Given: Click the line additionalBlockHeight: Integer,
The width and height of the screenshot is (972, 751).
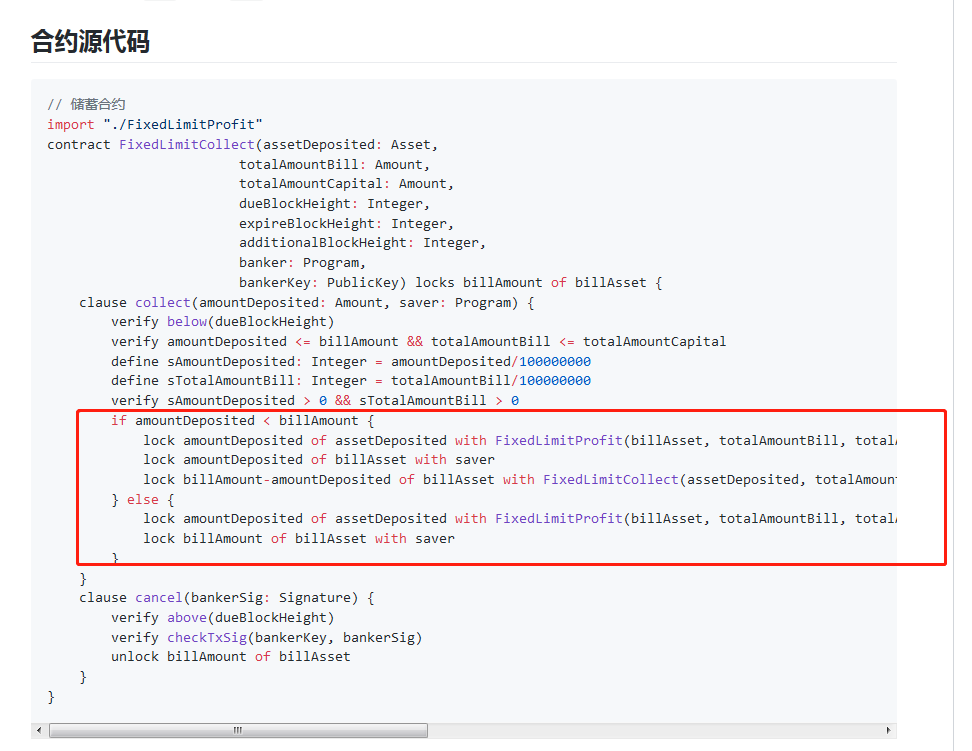Looking at the screenshot, I should click(363, 242).
